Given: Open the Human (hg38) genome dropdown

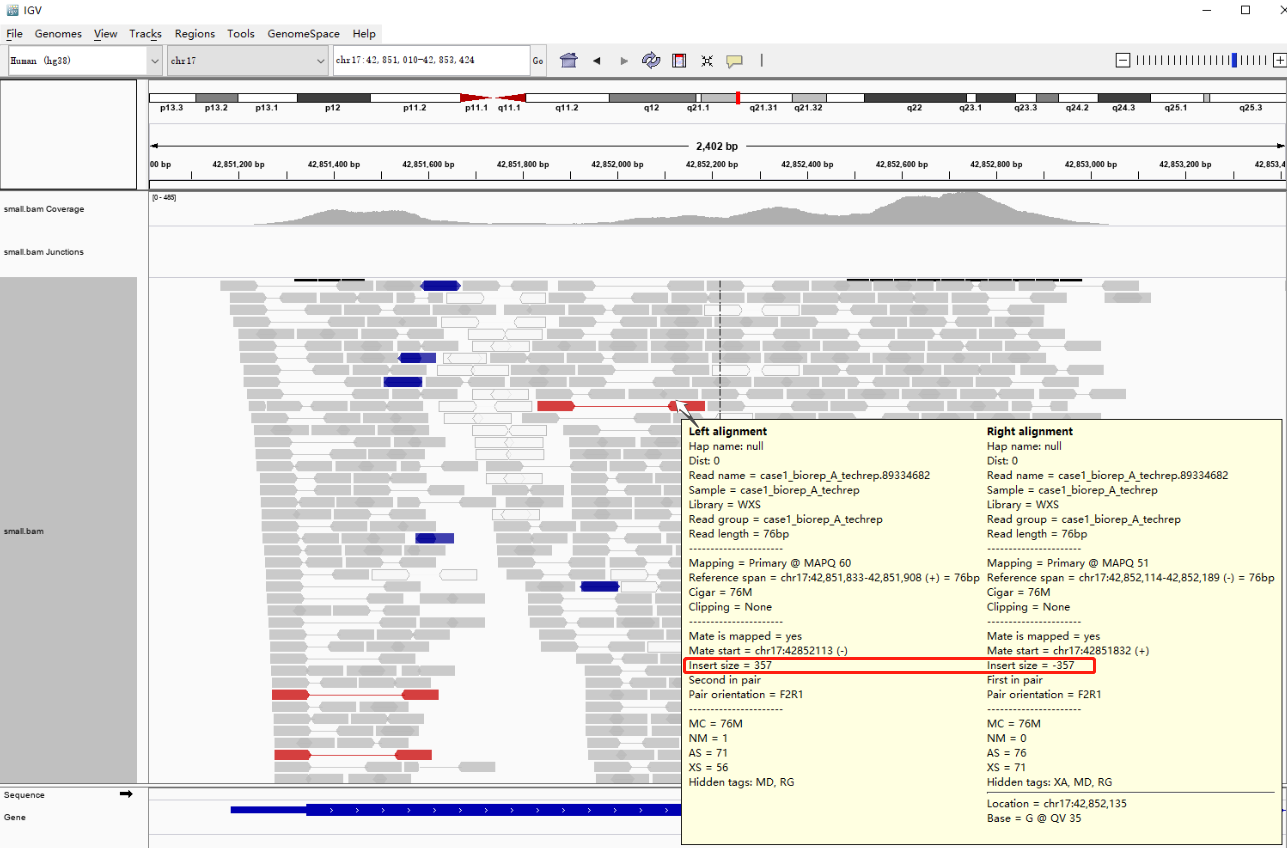Looking at the screenshot, I should click(x=85, y=60).
